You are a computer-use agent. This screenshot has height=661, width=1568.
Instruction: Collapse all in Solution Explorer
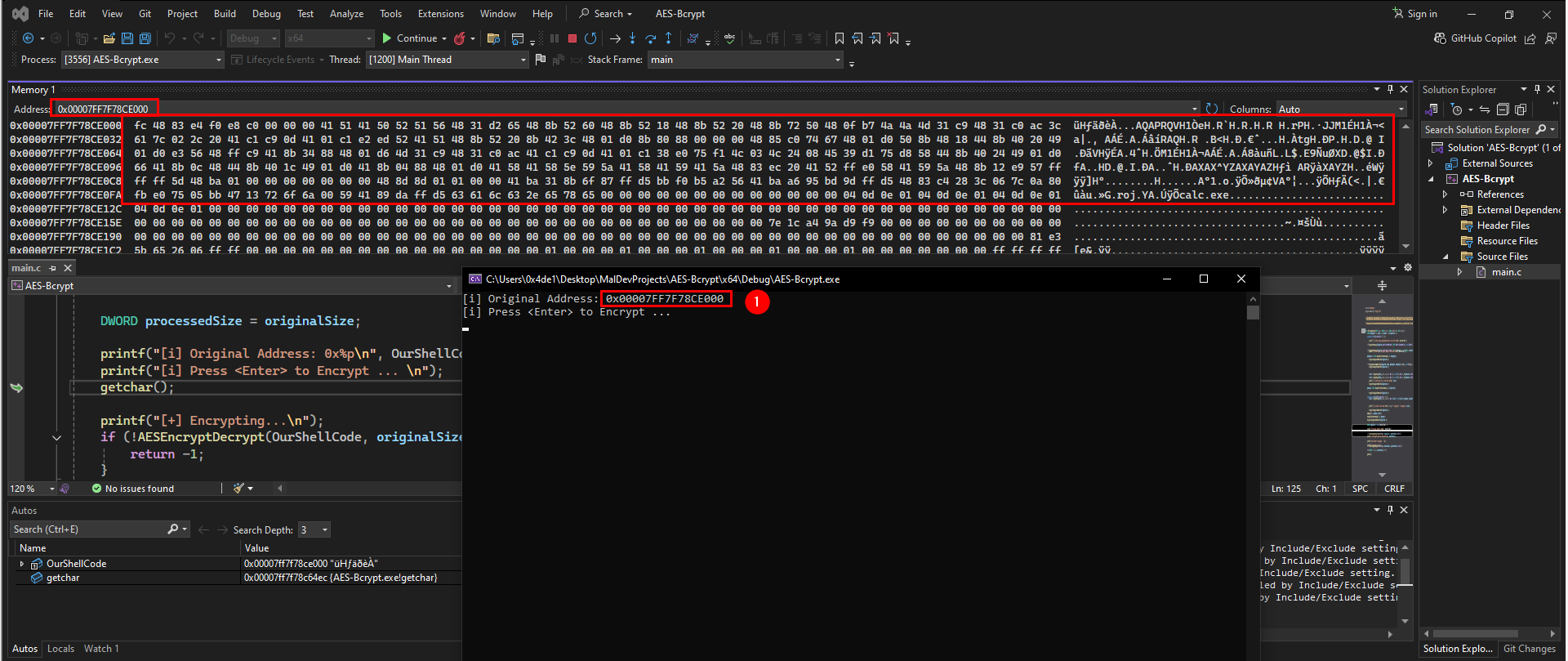[x=1503, y=109]
